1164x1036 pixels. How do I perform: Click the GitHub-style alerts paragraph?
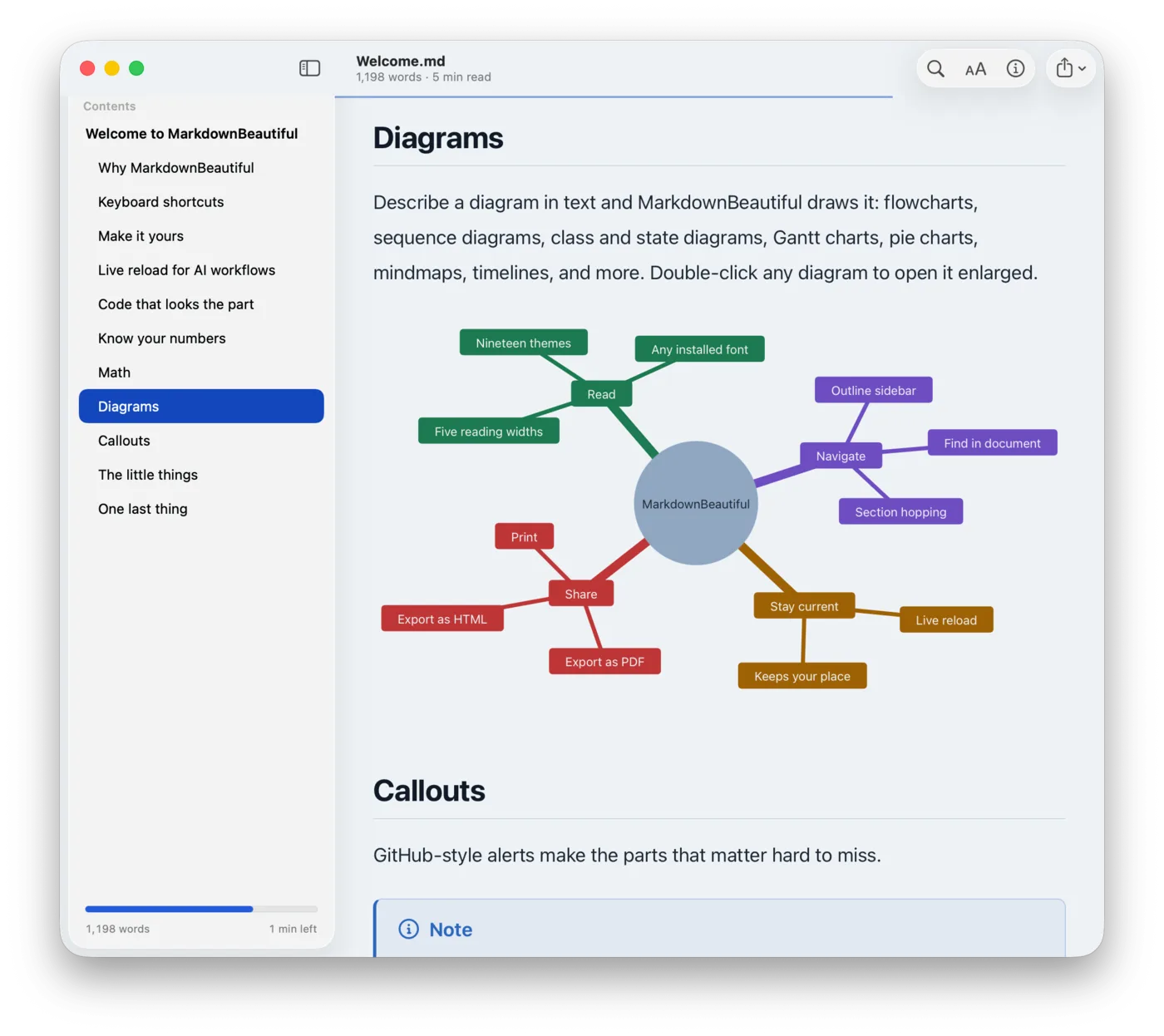click(x=627, y=856)
